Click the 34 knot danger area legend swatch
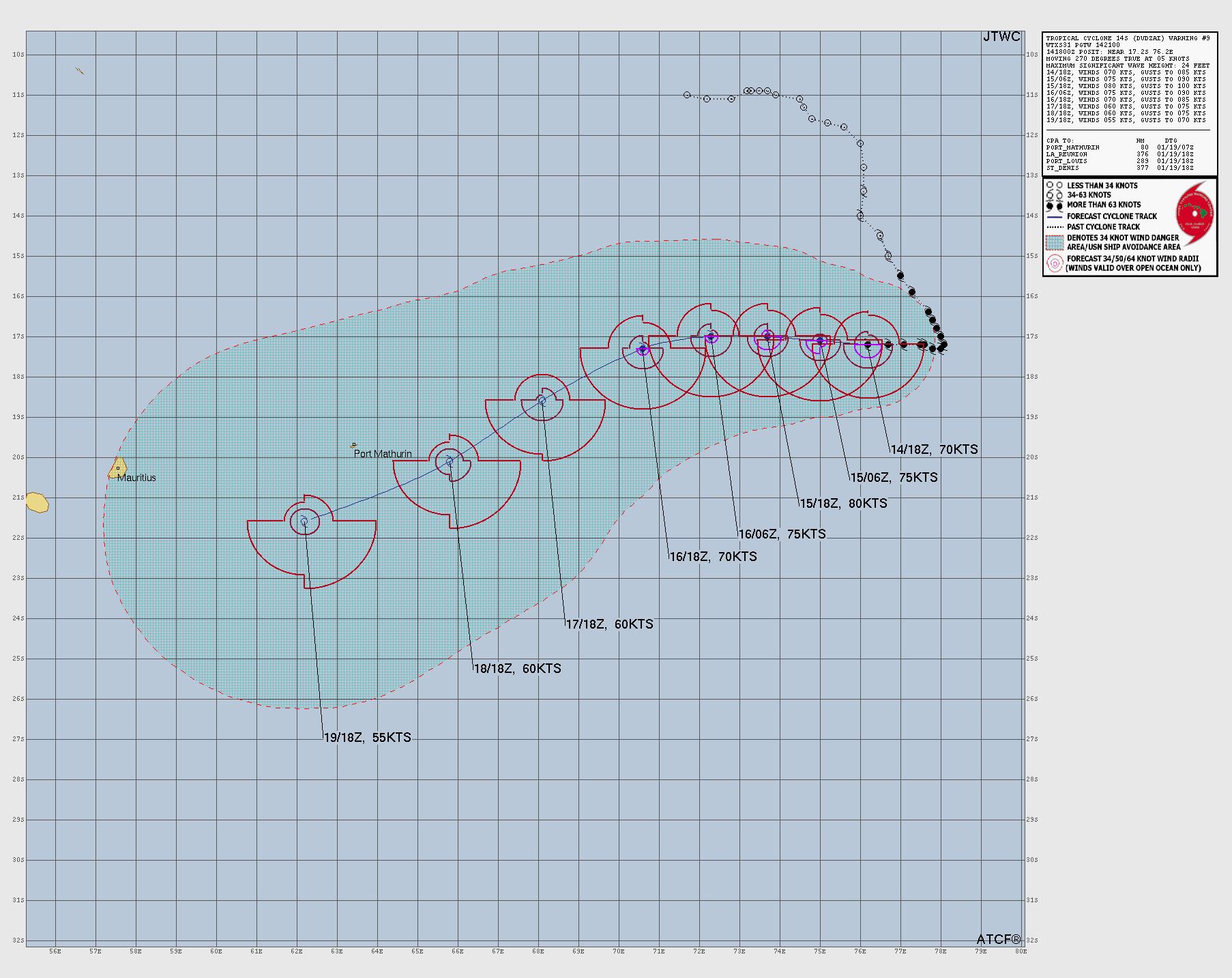1232x978 pixels. [x=1055, y=242]
